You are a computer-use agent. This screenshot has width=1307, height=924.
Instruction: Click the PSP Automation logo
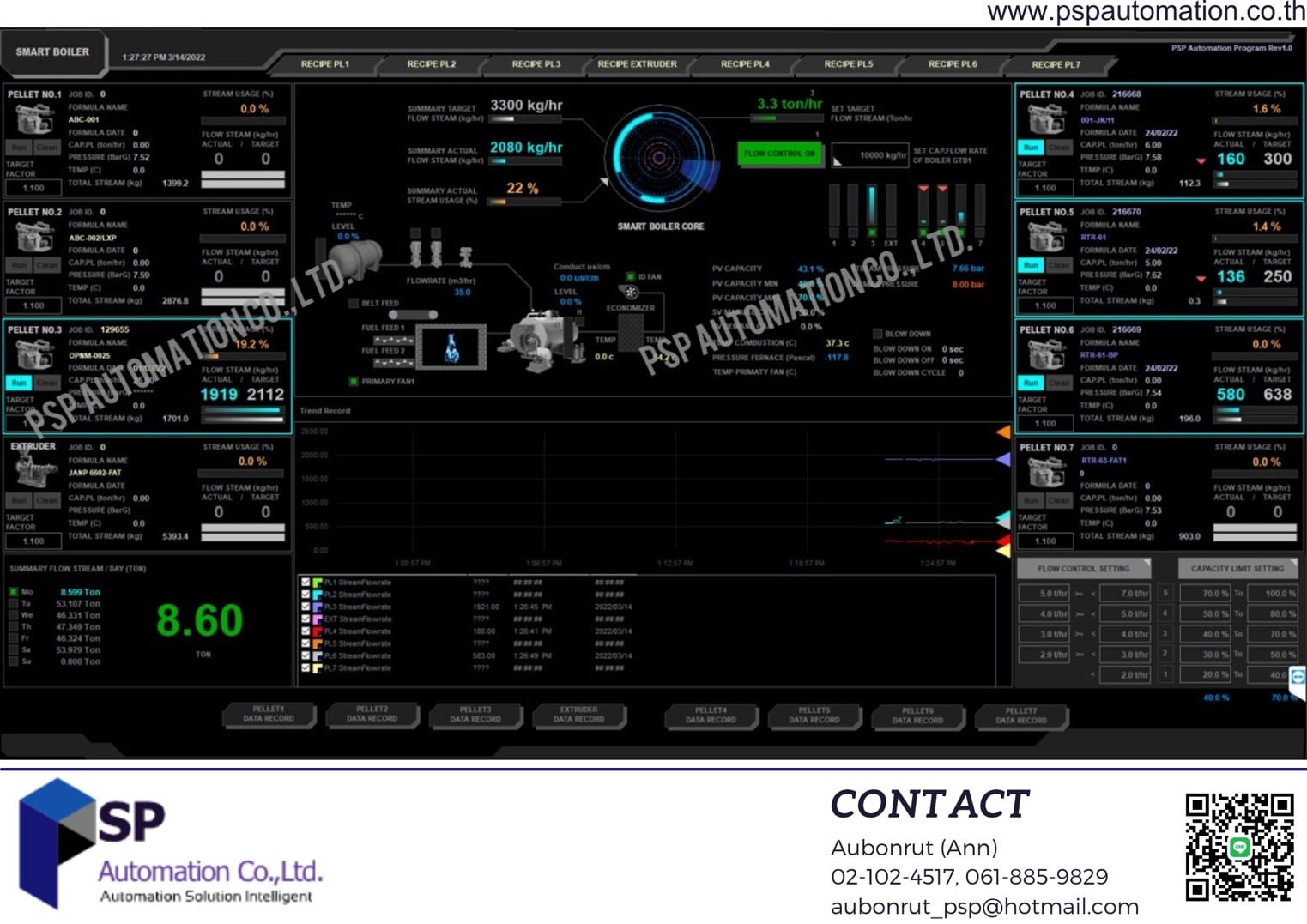pyautogui.click(x=170, y=843)
